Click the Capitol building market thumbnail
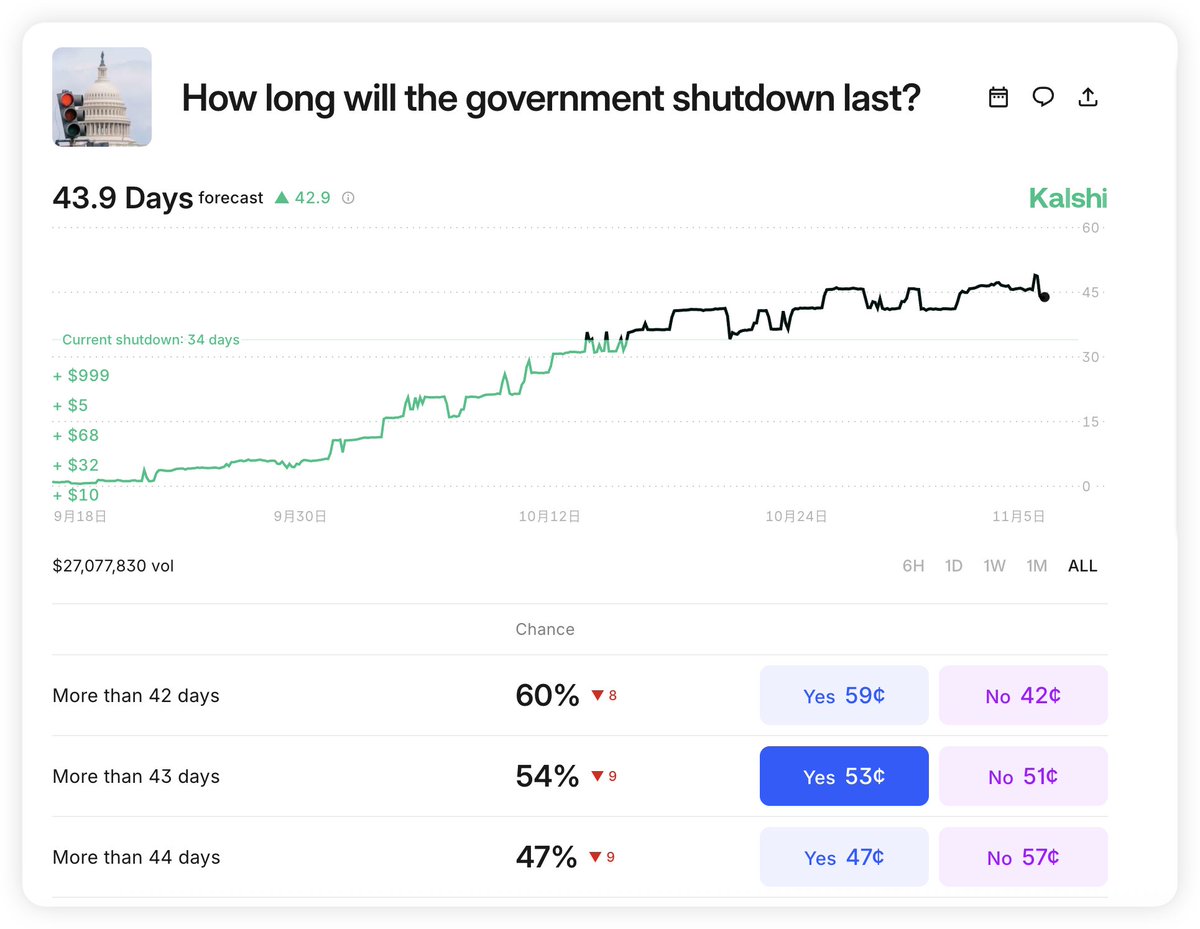The height and width of the screenshot is (929, 1200). [102, 97]
